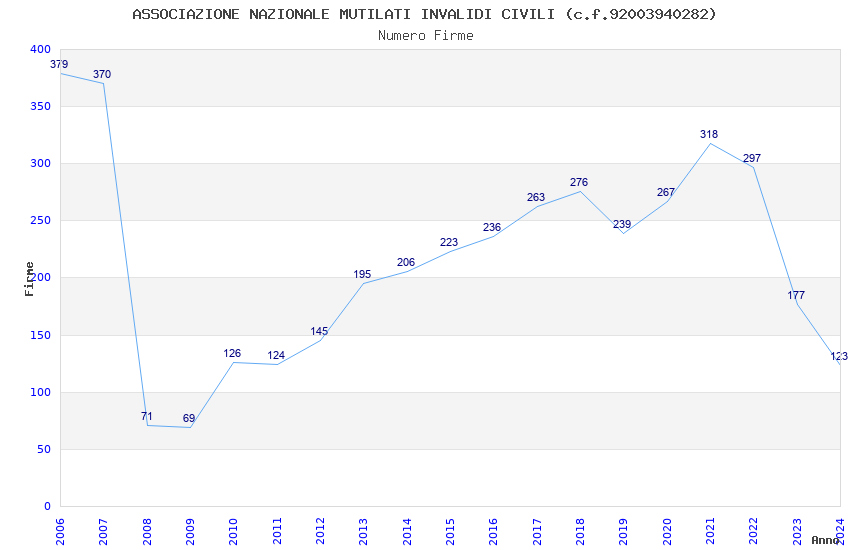Click the data label 379 for 2006
Image resolution: width=850 pixels, height=550 pixels.
point(59,64)
